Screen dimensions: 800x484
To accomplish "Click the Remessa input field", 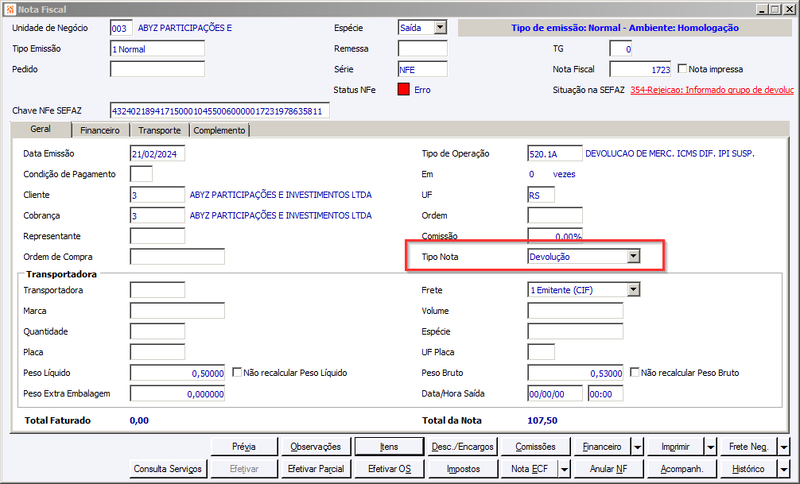I will point(422,49).
